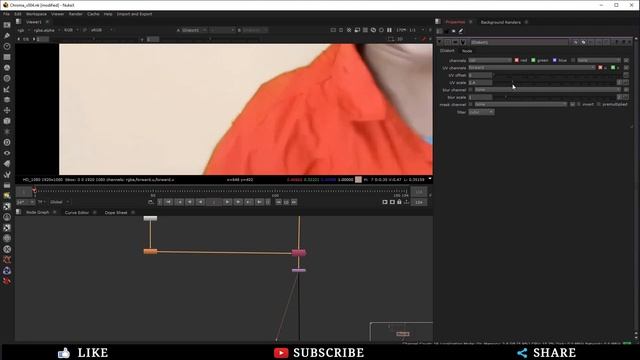Open the Render menu
The height and width of the screenshot is (360, 640).
pyautogui.click(x=76, y=14)
